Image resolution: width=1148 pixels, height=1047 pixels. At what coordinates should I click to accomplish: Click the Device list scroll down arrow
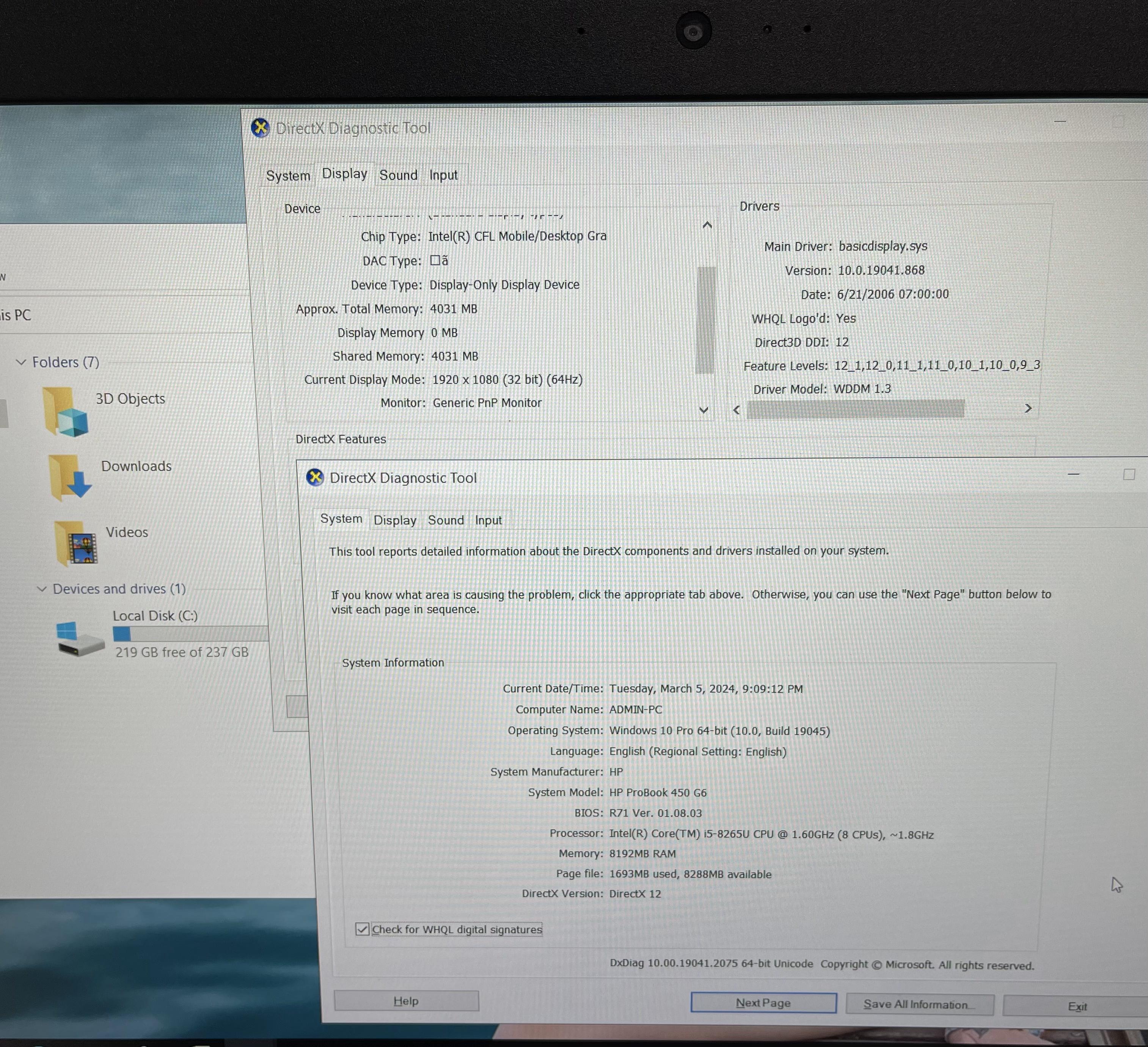704,410
